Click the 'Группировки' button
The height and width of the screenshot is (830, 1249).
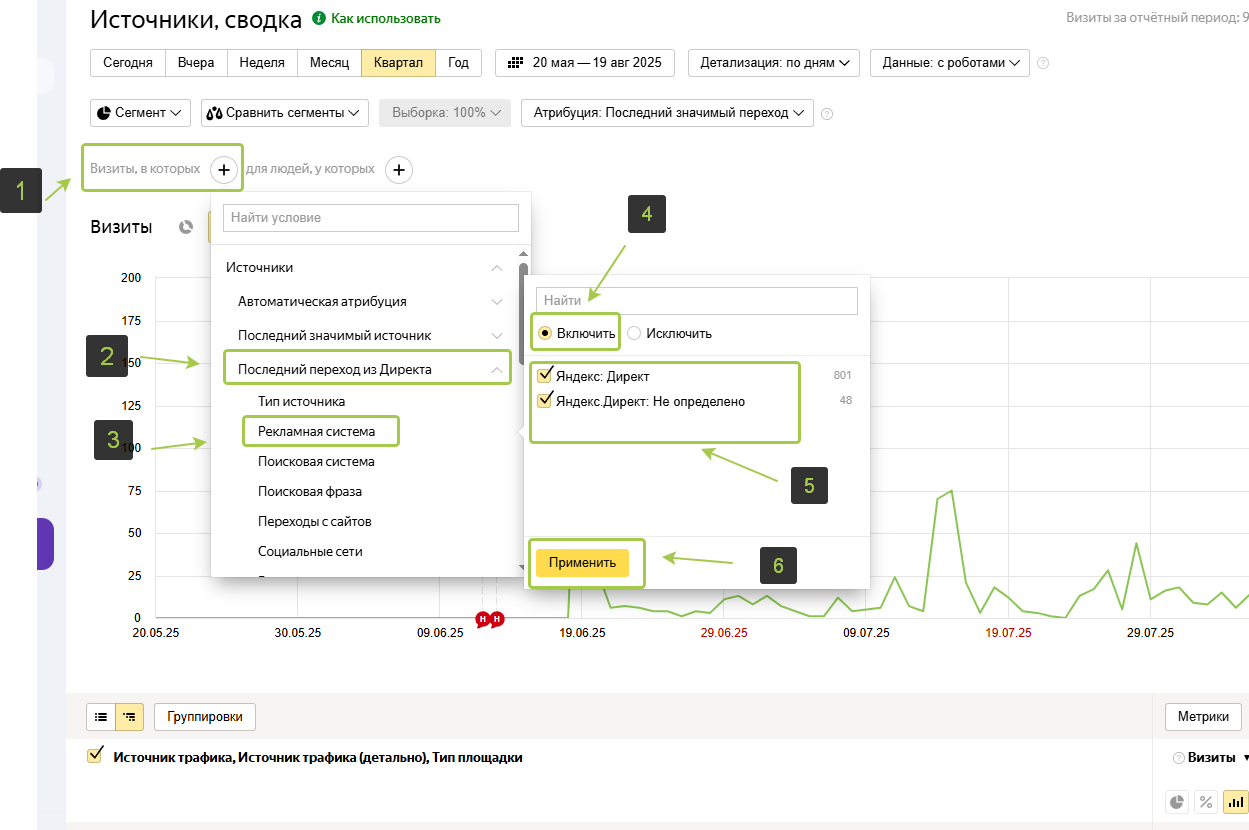tap(205, 717)
